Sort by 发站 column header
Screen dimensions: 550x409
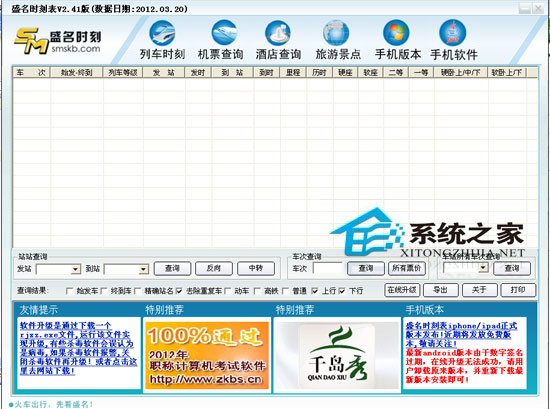[x=164, y=73]
